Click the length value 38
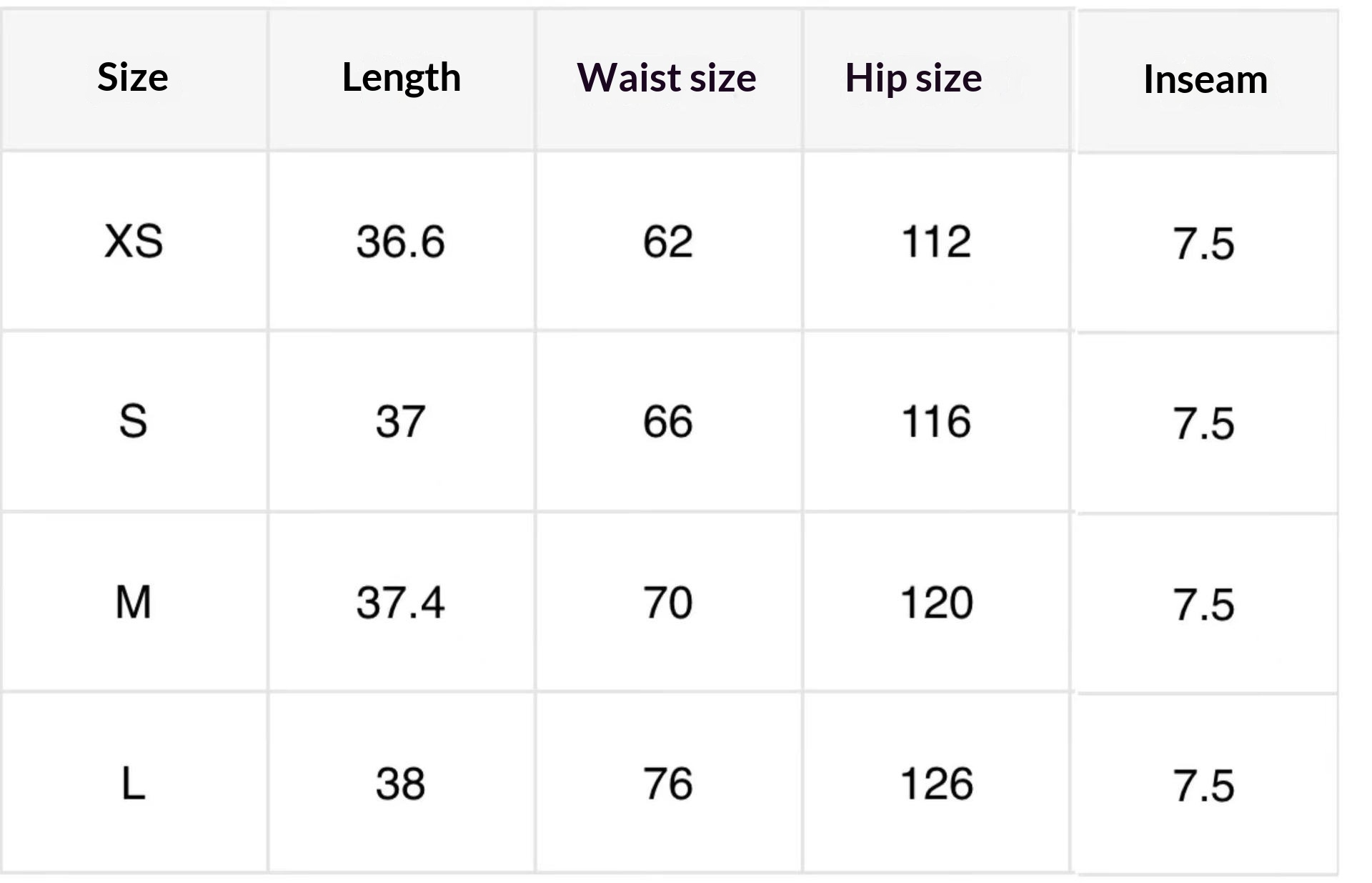The width and height of the screenshot is (1372, 883). tap(401, 784)
